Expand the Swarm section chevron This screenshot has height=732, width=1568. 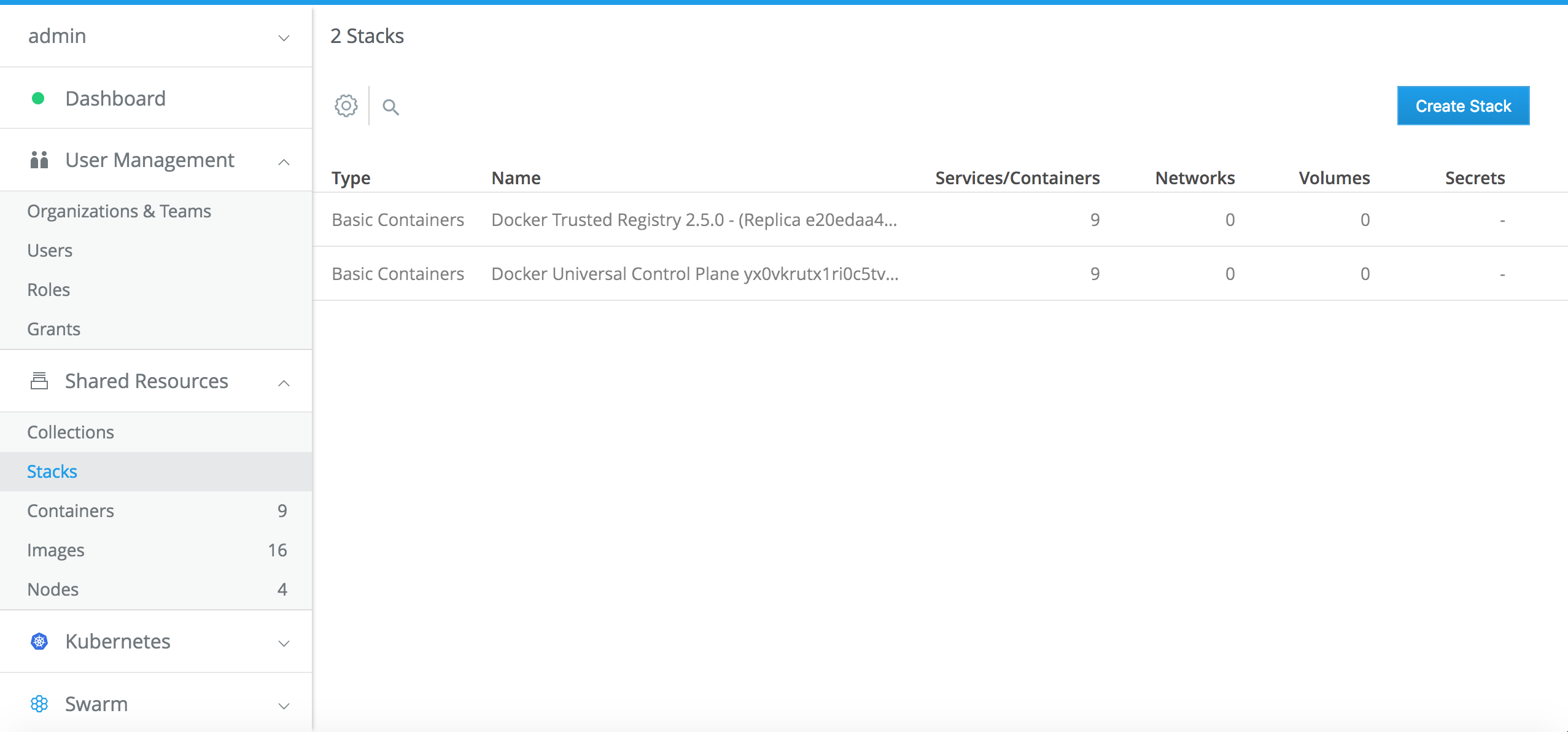pyautogui.click(x=284, y=706)
